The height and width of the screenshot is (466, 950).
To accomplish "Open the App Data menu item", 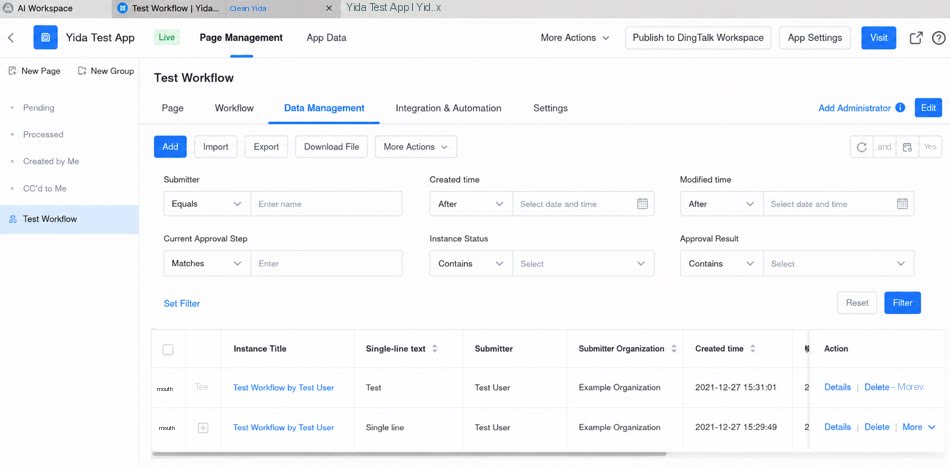I will tap(327, 38).
